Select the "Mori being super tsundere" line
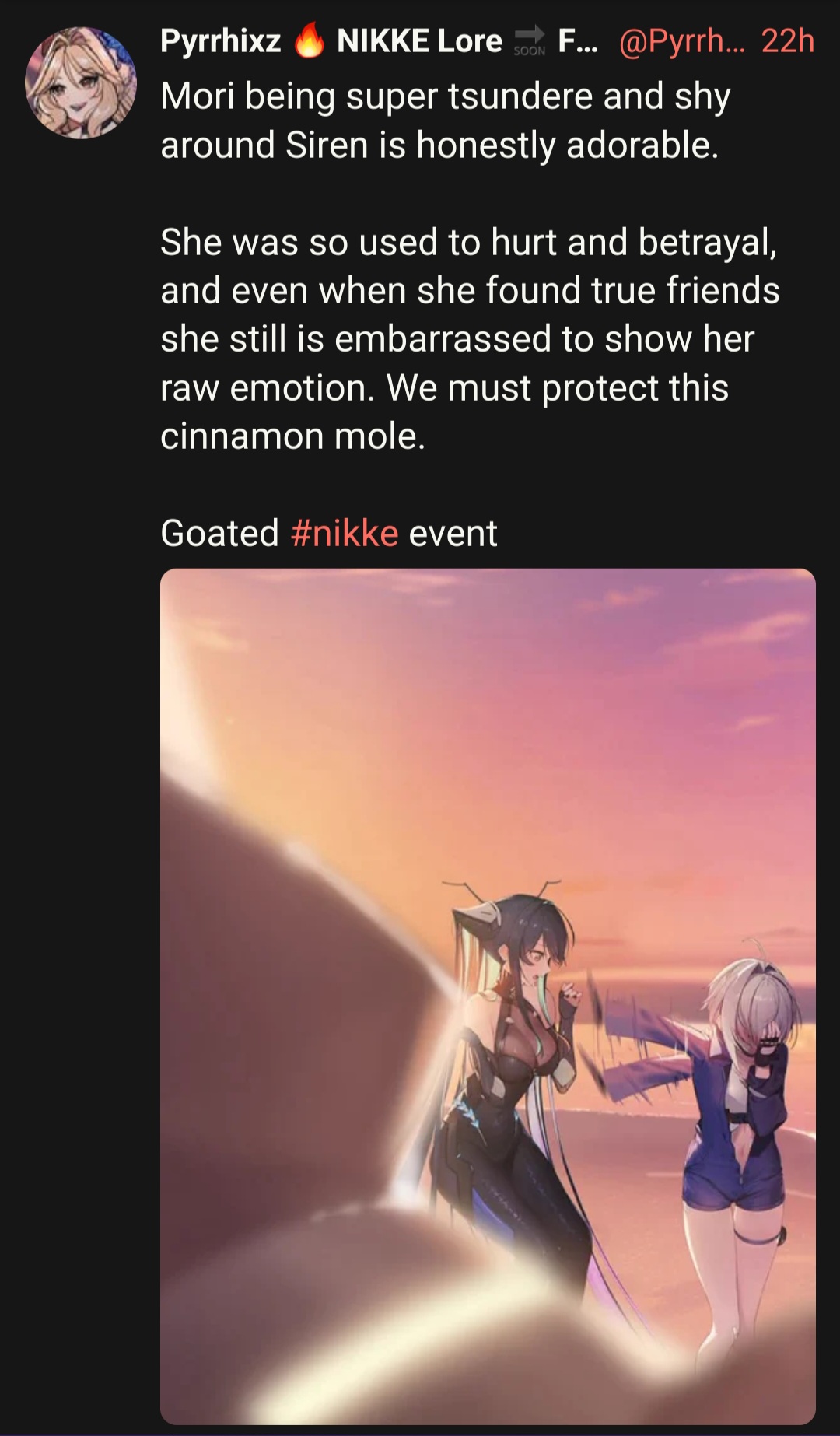The image size is (840, 1436). (446, 97)
